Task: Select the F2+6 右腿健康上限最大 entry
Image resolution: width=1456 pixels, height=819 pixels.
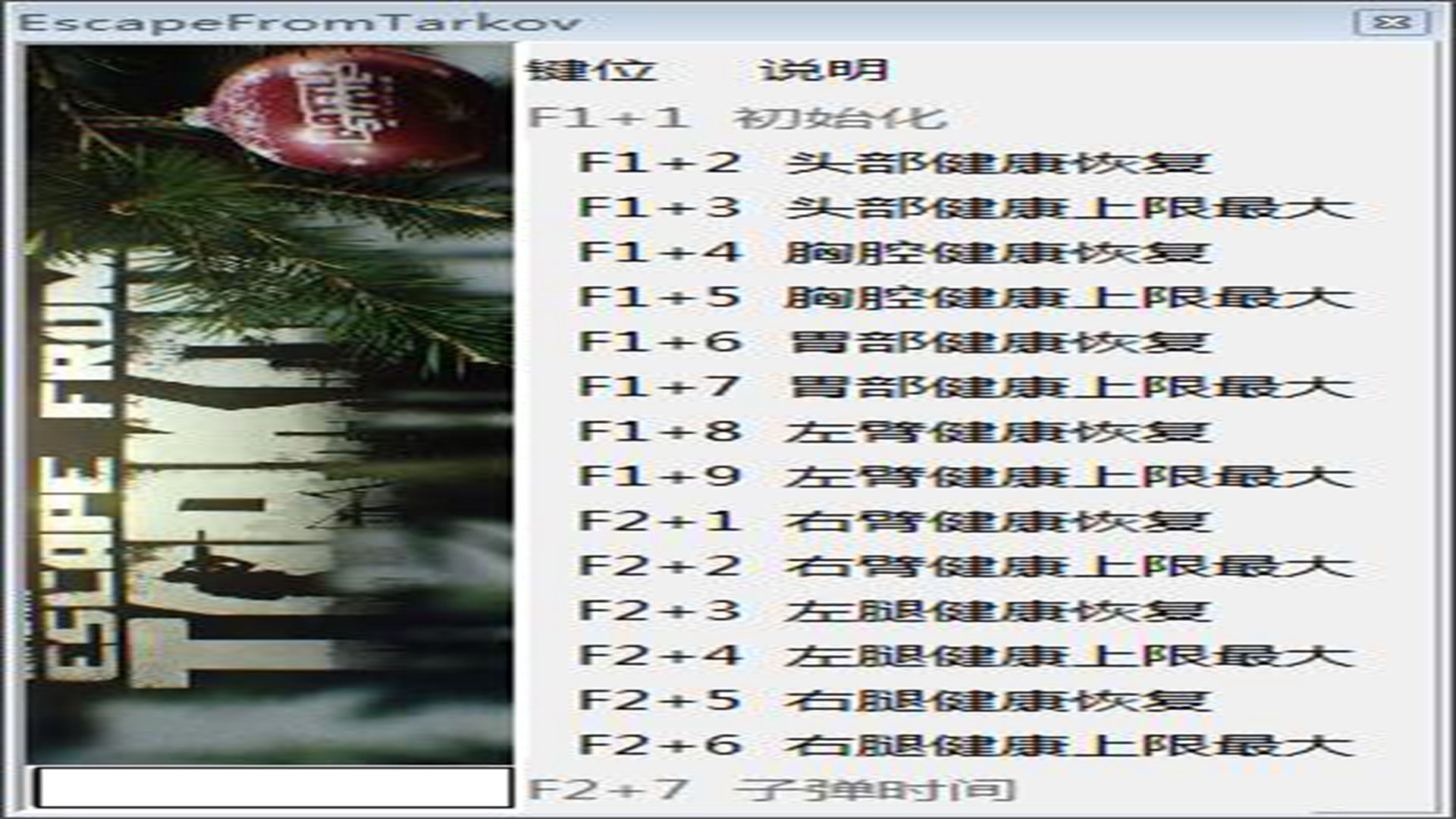Action: [x=966, y=745]
